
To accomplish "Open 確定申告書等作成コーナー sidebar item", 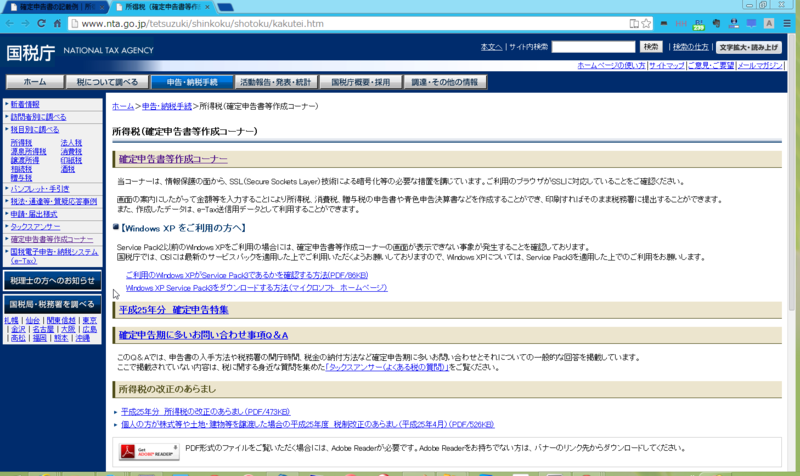I will 52,239.
